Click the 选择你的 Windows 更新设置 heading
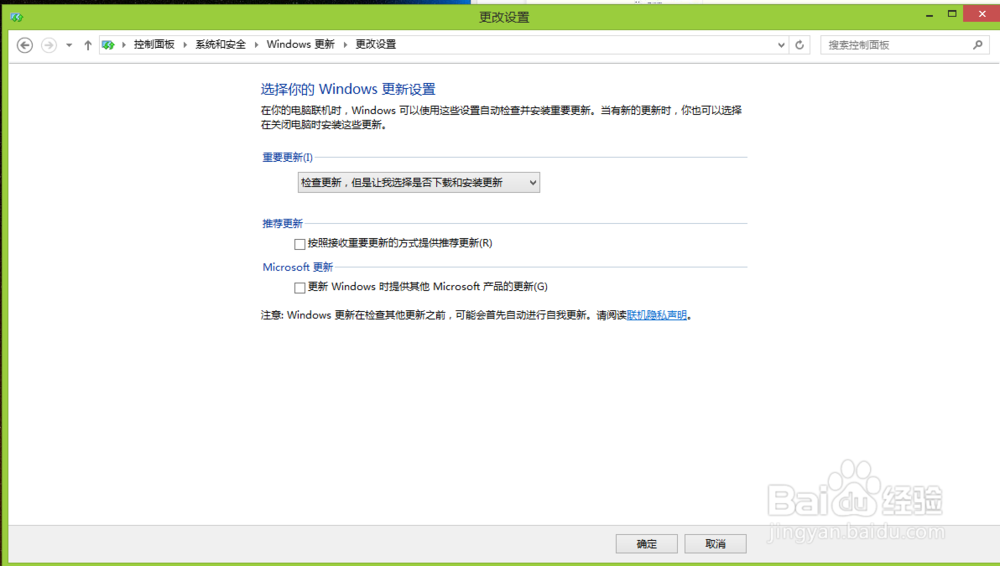 [x=348, y=89]
